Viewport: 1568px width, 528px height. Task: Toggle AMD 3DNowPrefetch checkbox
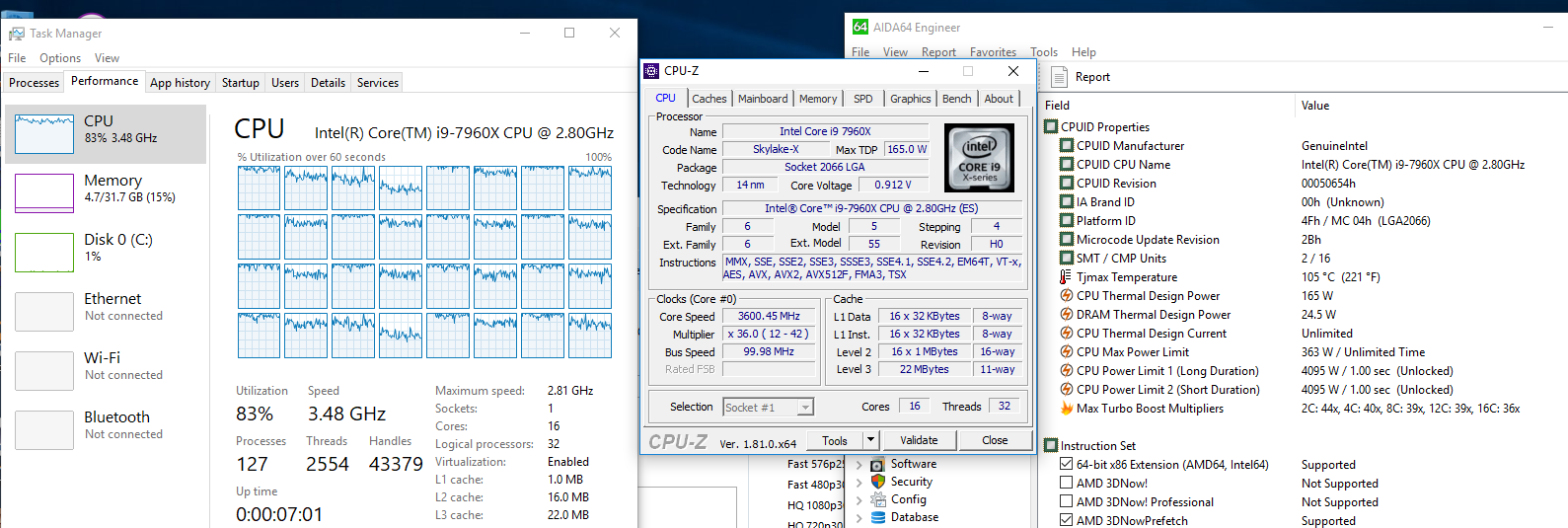[1067, 520]
